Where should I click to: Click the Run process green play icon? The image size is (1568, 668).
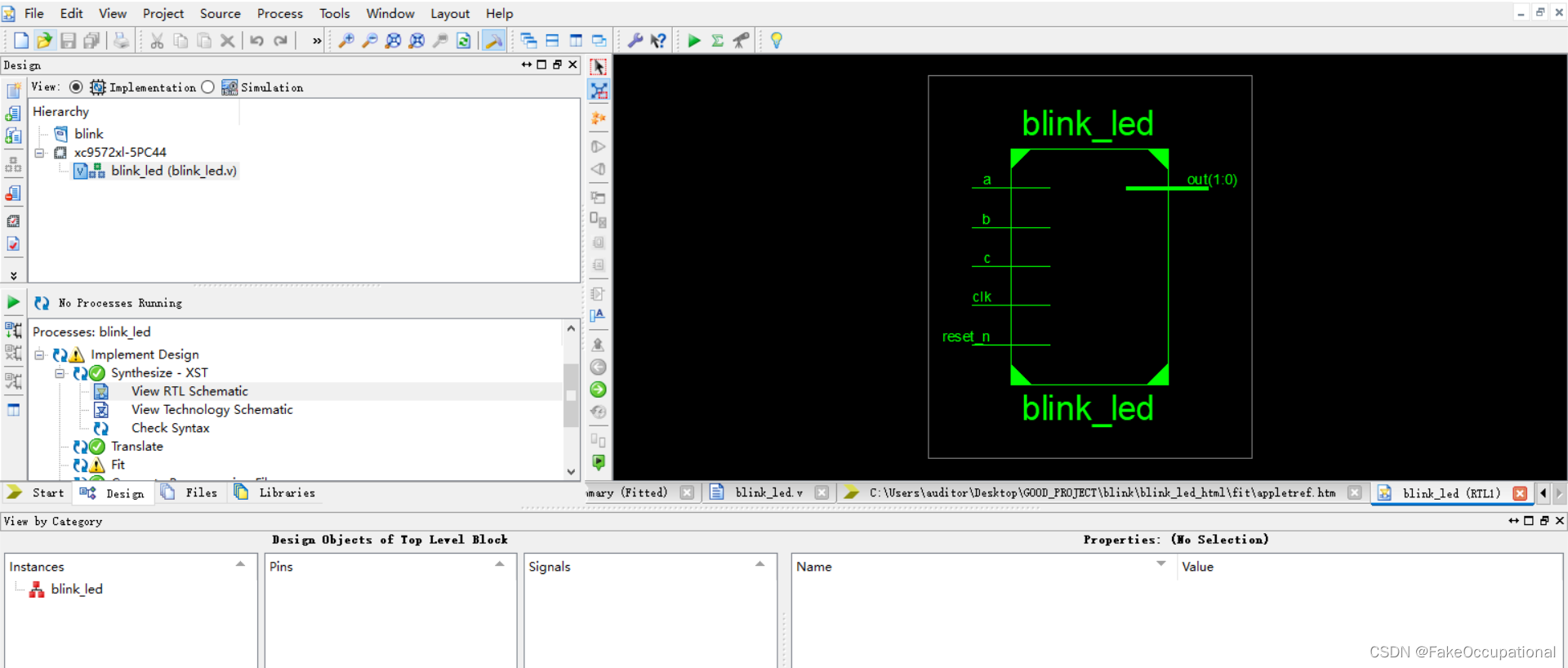pyautogui.click(x=13, y=303)
